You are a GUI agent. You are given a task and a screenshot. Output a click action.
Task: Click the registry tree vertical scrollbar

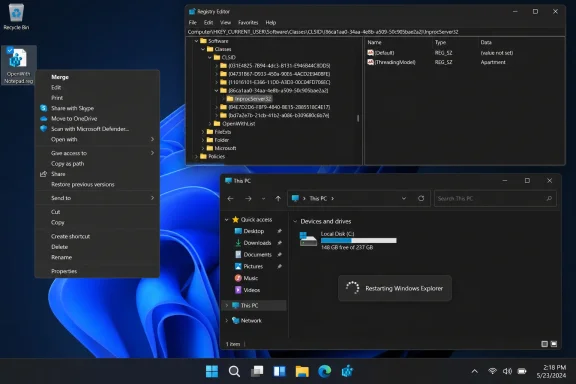[x=358, y=118]
